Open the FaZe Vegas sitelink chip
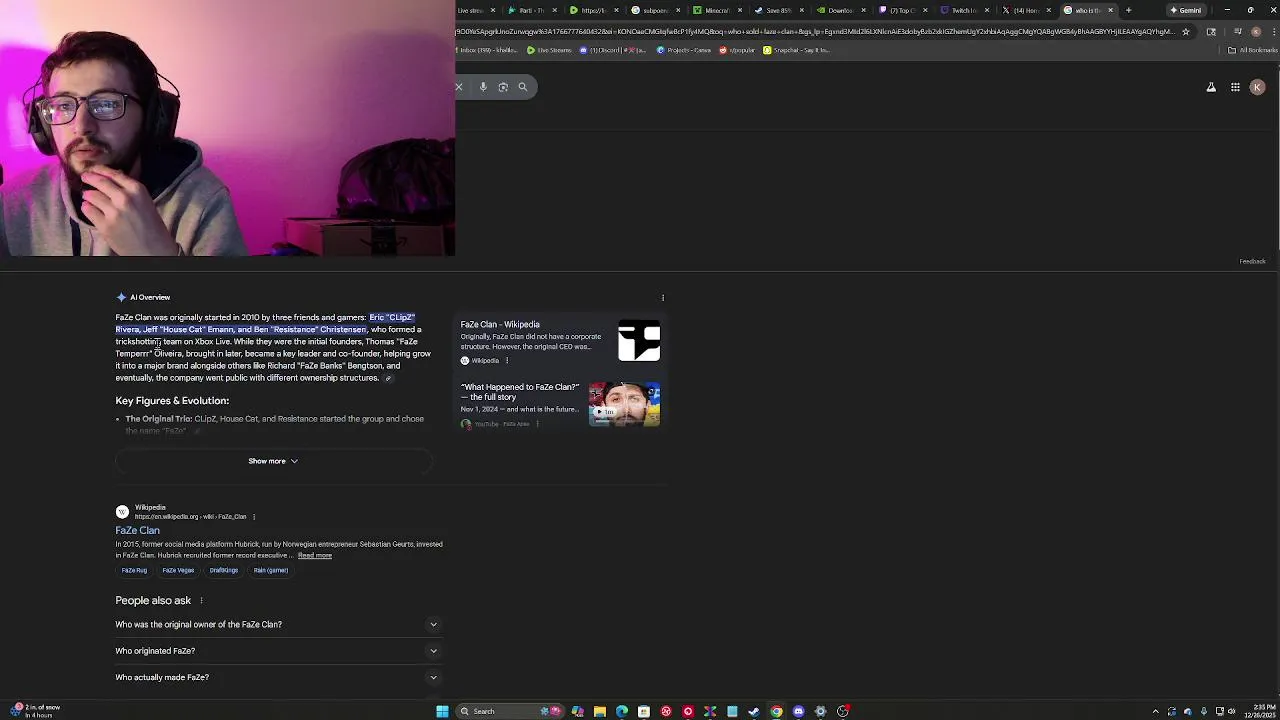The width and height of the screenshot is (1280, 720). pos(178,570)
